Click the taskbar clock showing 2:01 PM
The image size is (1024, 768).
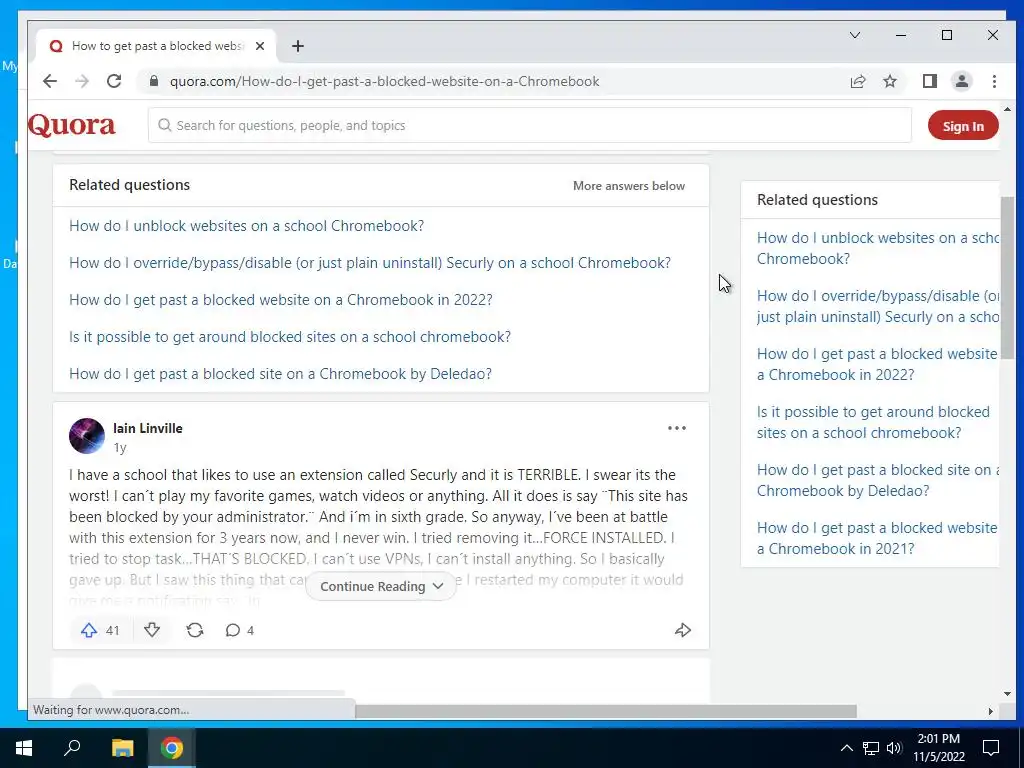coord(938,748)
